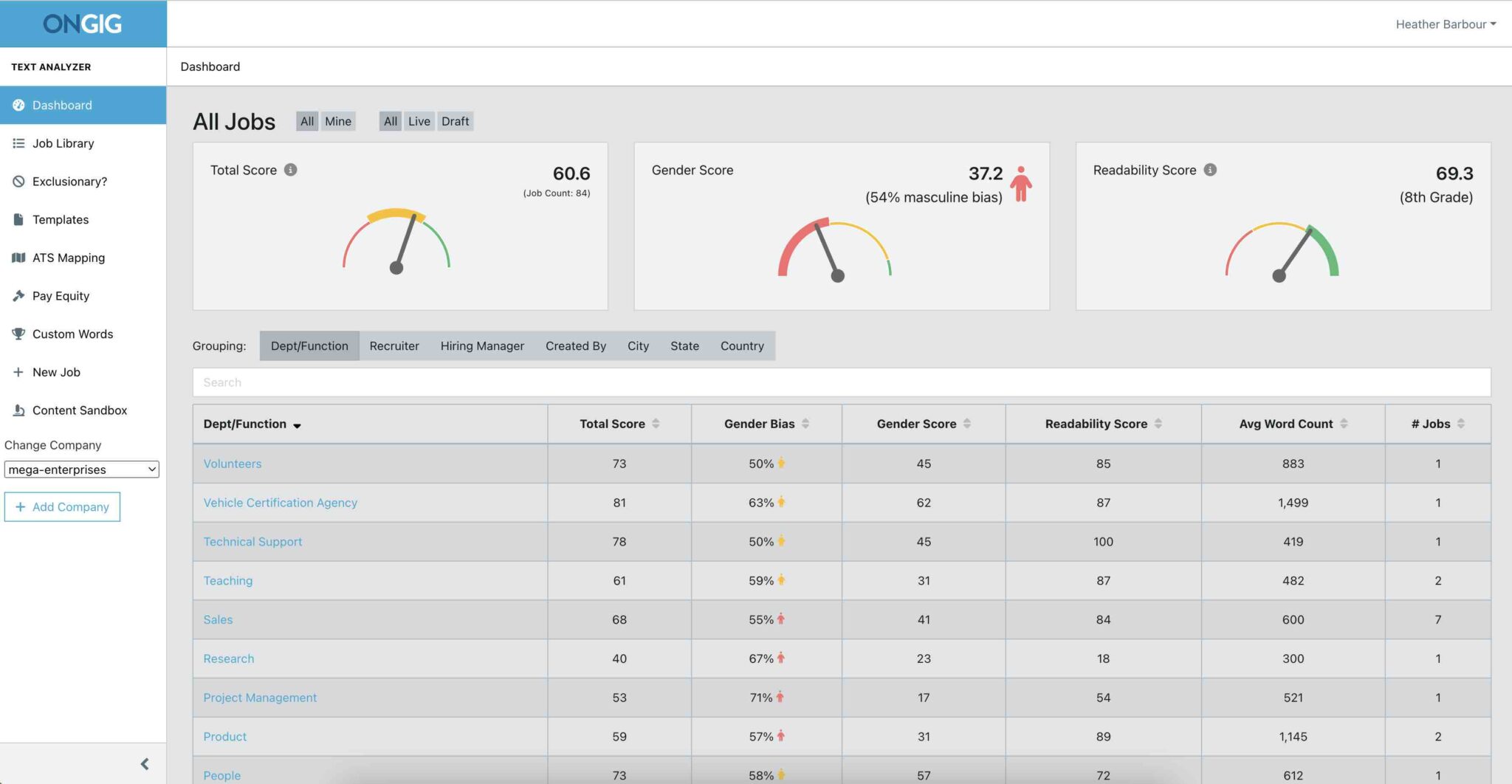The image size is (1512, 784).
Task: Click the Custom Words trophy icon
Action: 18,334
